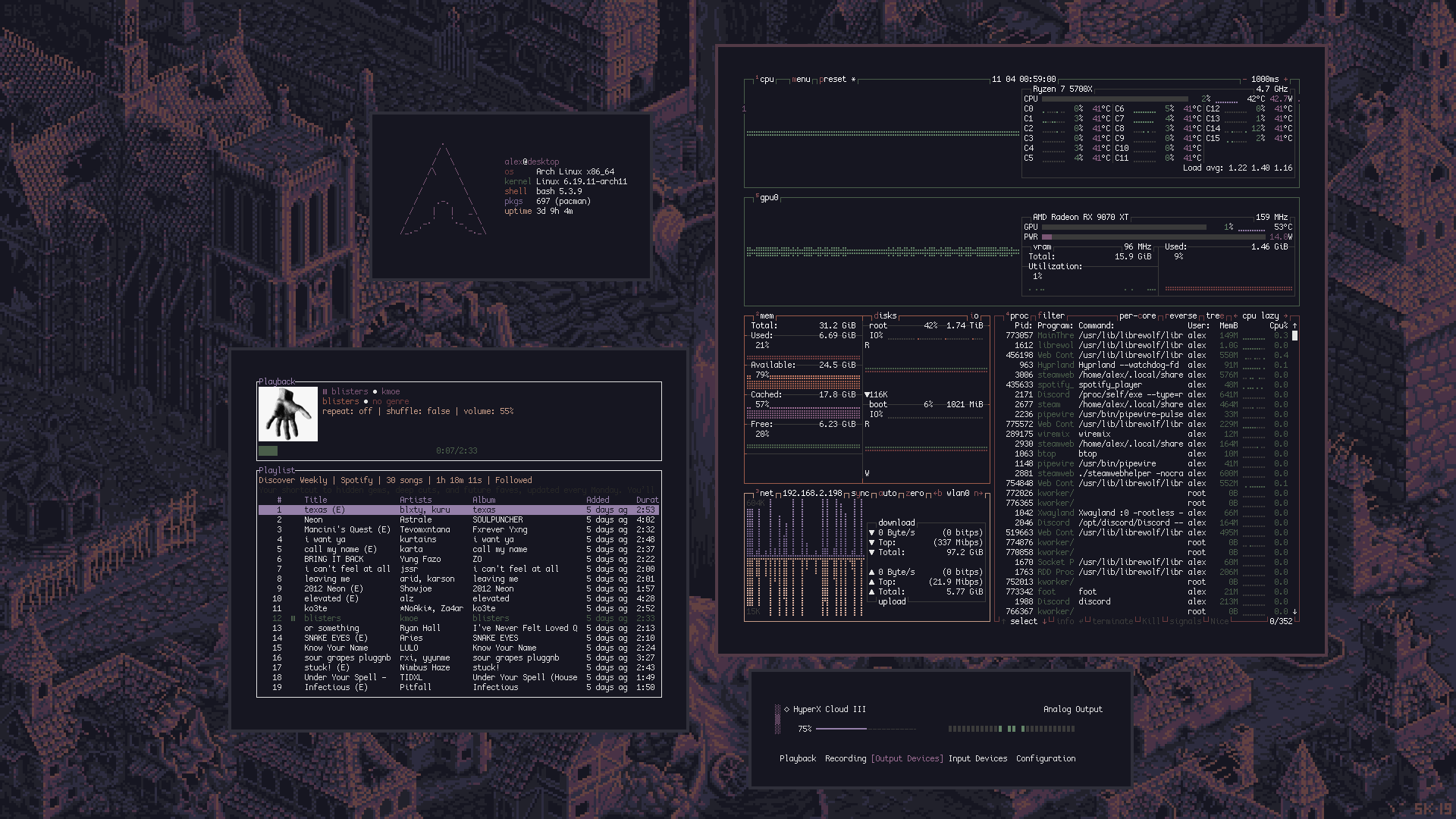Viewport: 1456px width, 819px height.
Task: Open the preset selector in the cpu box
Action: point(834,79)
